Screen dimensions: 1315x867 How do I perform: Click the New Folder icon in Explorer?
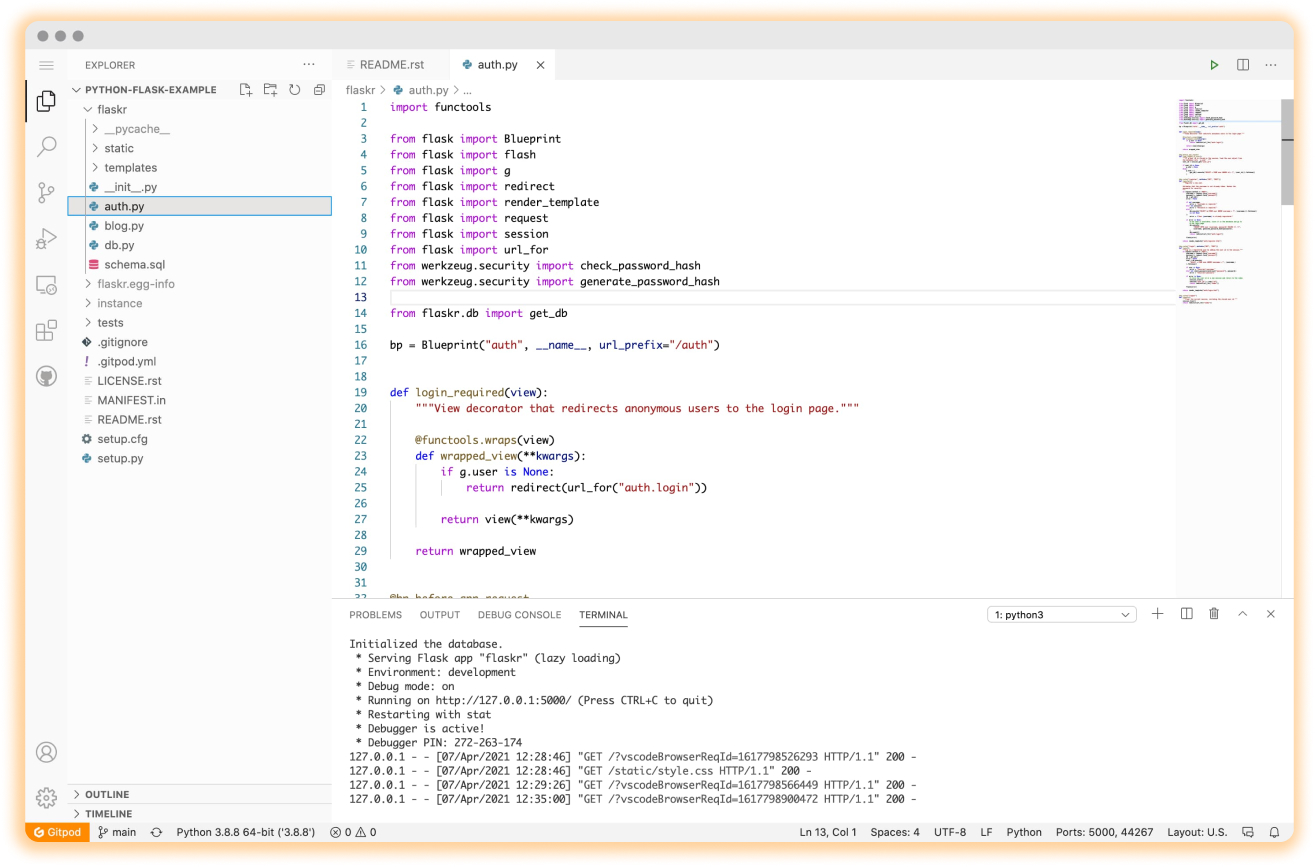[270, 90]
